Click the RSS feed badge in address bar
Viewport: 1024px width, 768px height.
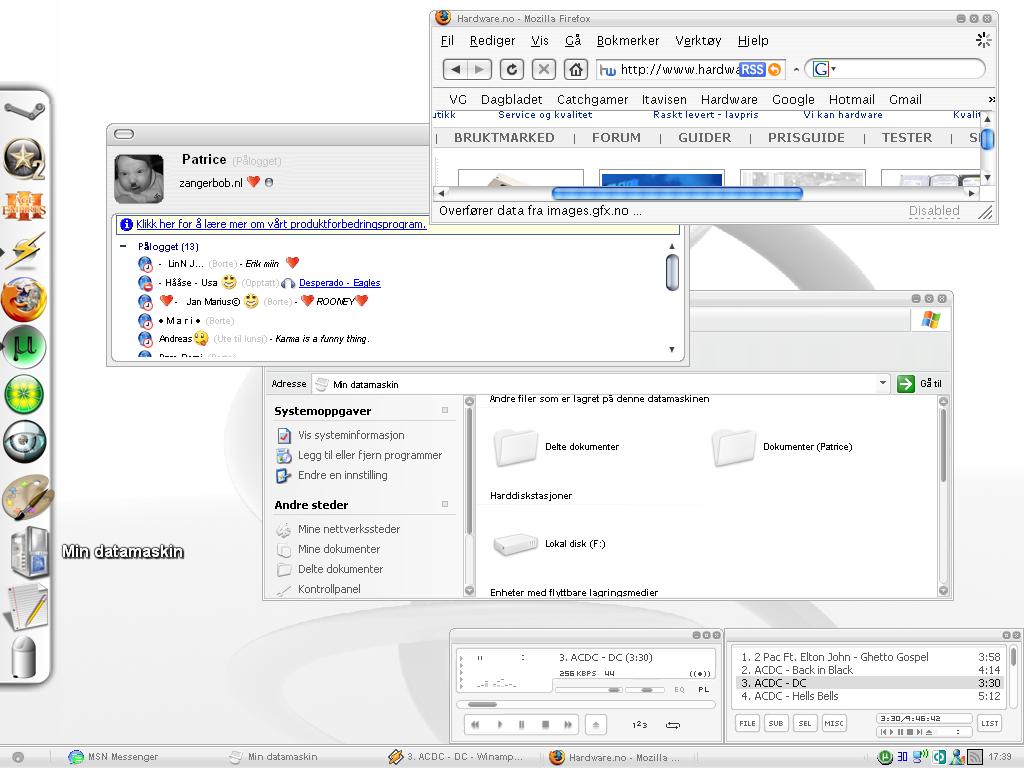pos(752,69)
